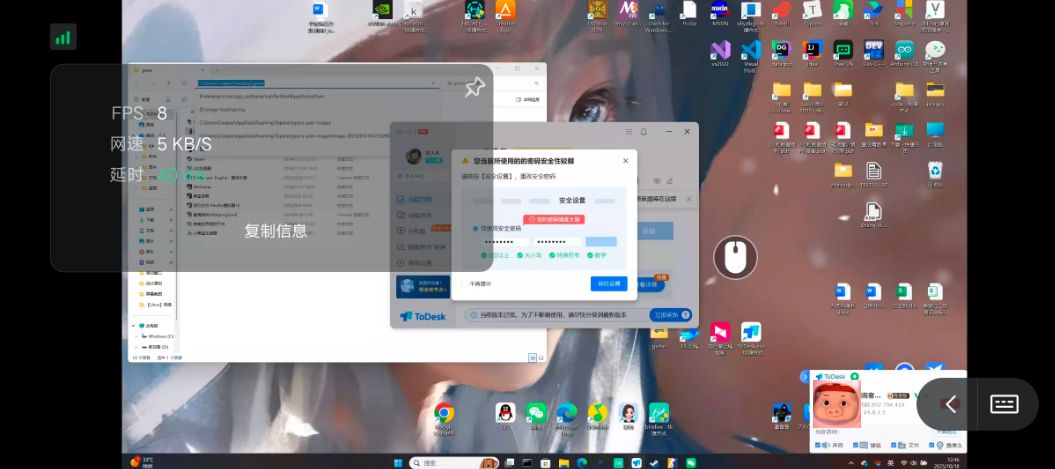Open IntelliJ idea desktop icon

pos(812,54)
